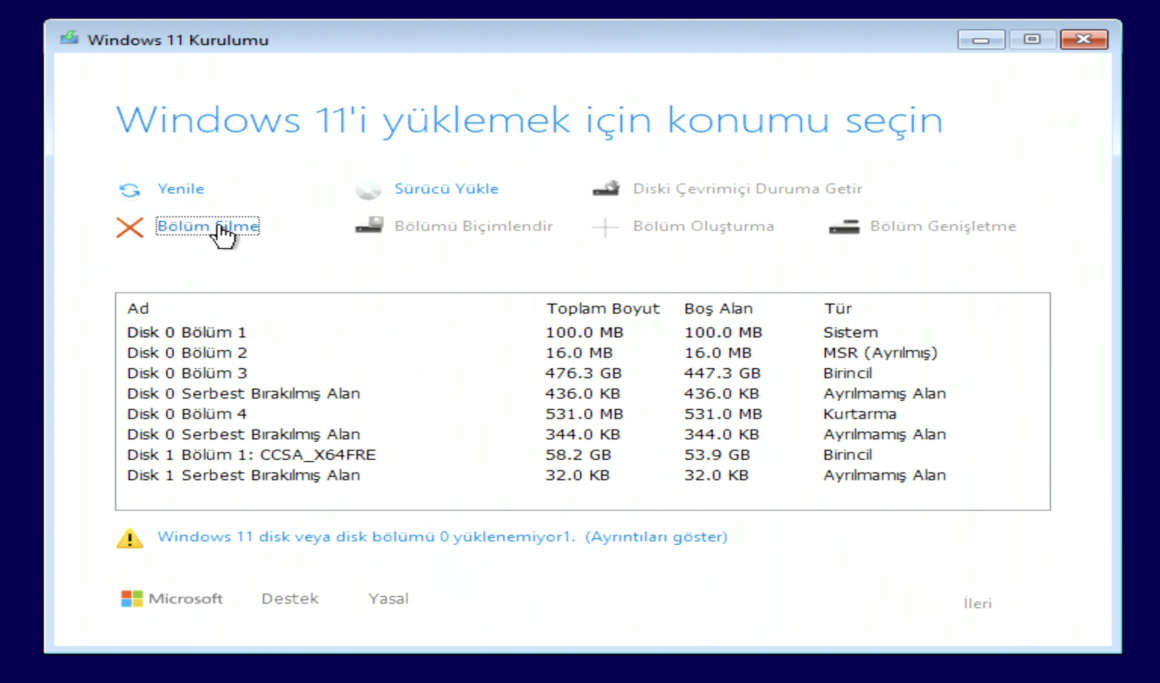The width and height of the screenshot is (1160, 683).
Task: Click the 476.3 GB total size cell
Action: [x=583, y=373]
